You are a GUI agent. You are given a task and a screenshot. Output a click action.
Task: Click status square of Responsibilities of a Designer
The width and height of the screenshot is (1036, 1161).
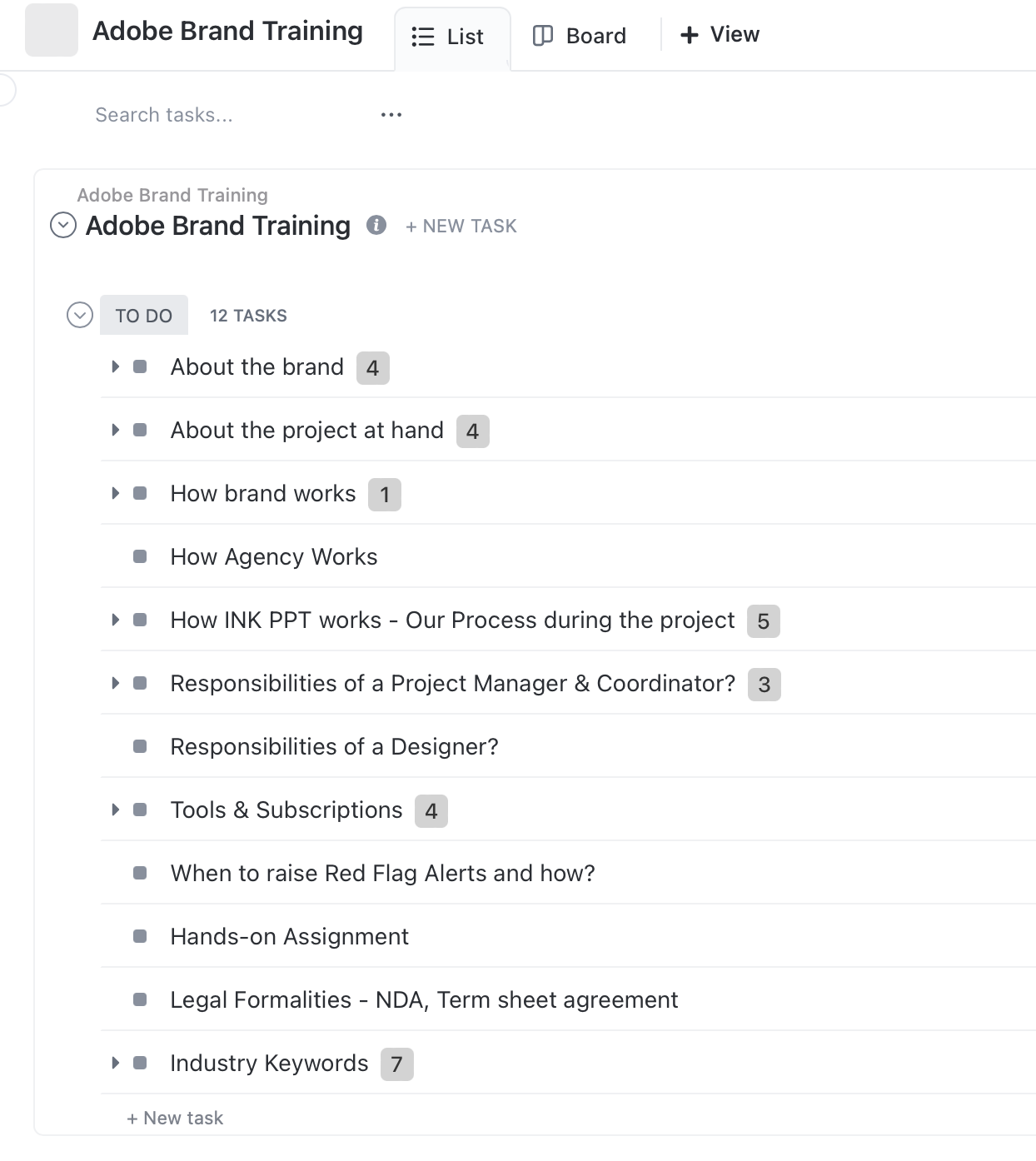click(x=140, y=746)
